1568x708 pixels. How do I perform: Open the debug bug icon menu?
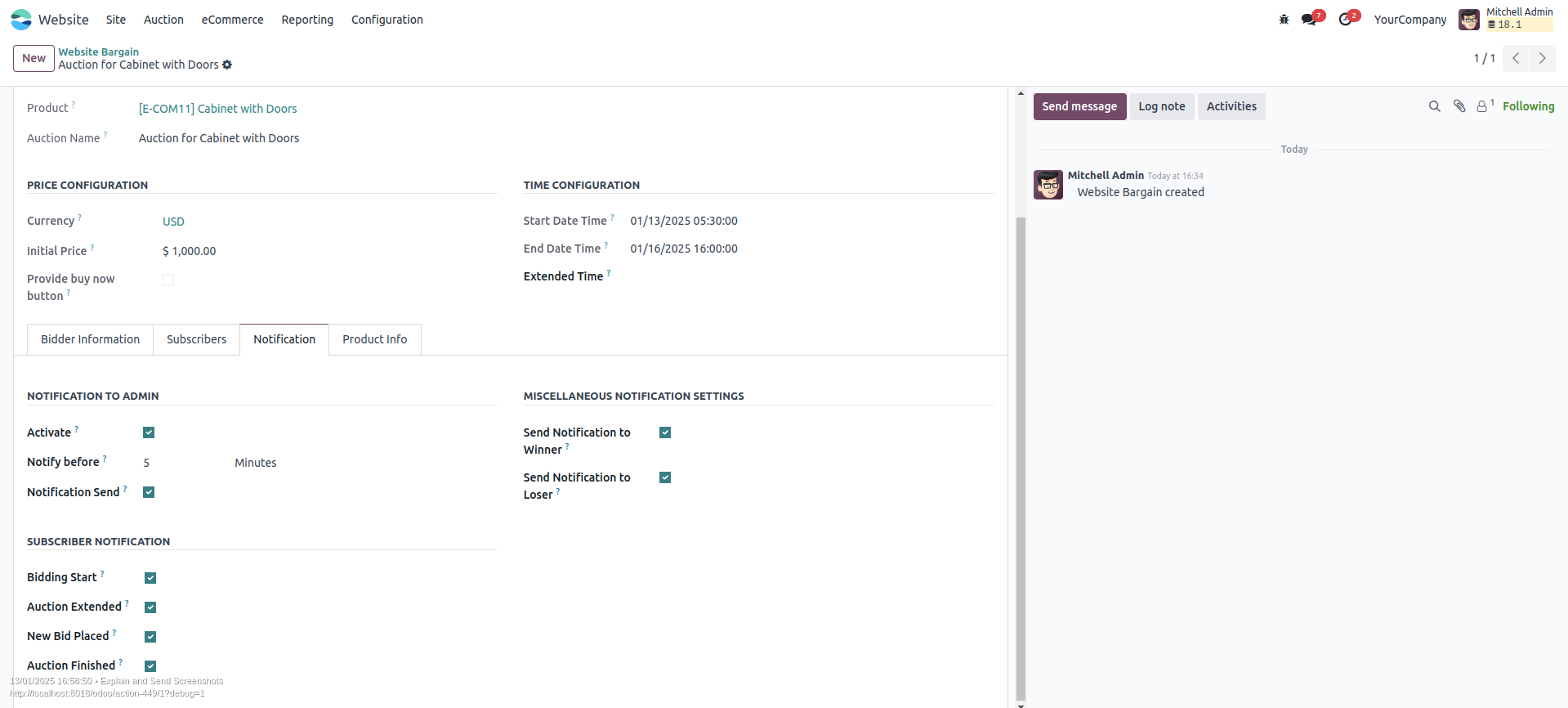[x=1284, y=20]
